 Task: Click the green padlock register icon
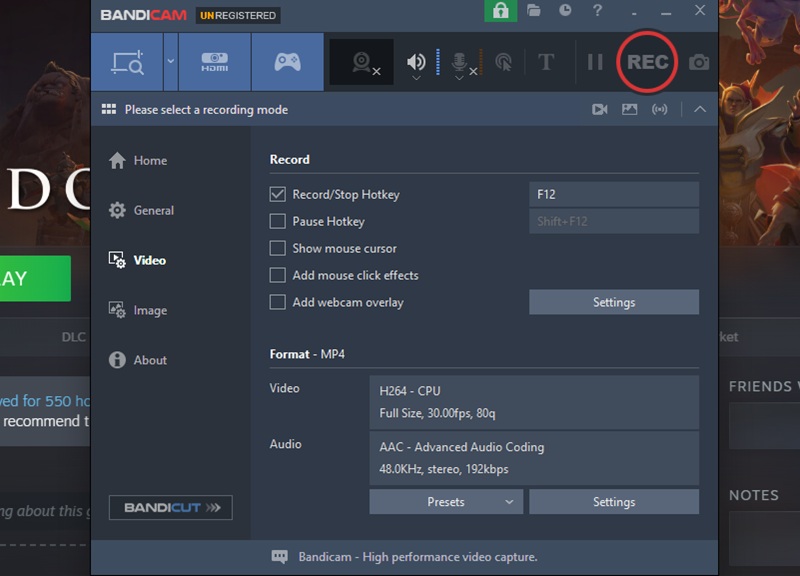(x=501, y=11)
